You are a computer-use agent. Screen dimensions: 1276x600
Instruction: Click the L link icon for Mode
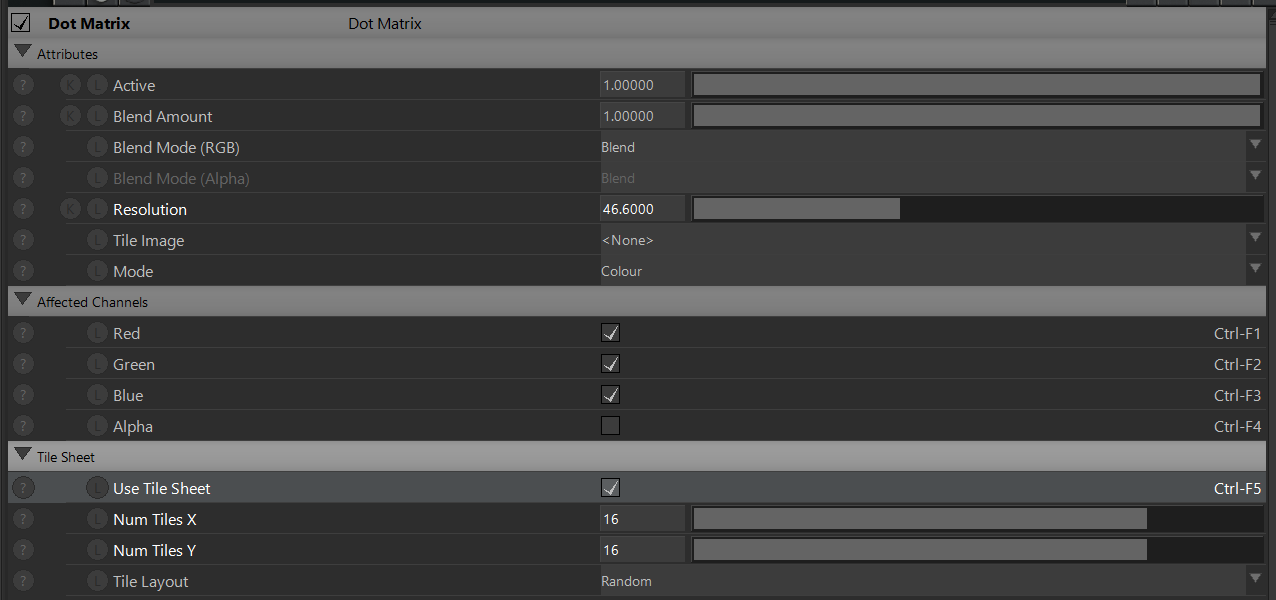[x=97, y=271]
